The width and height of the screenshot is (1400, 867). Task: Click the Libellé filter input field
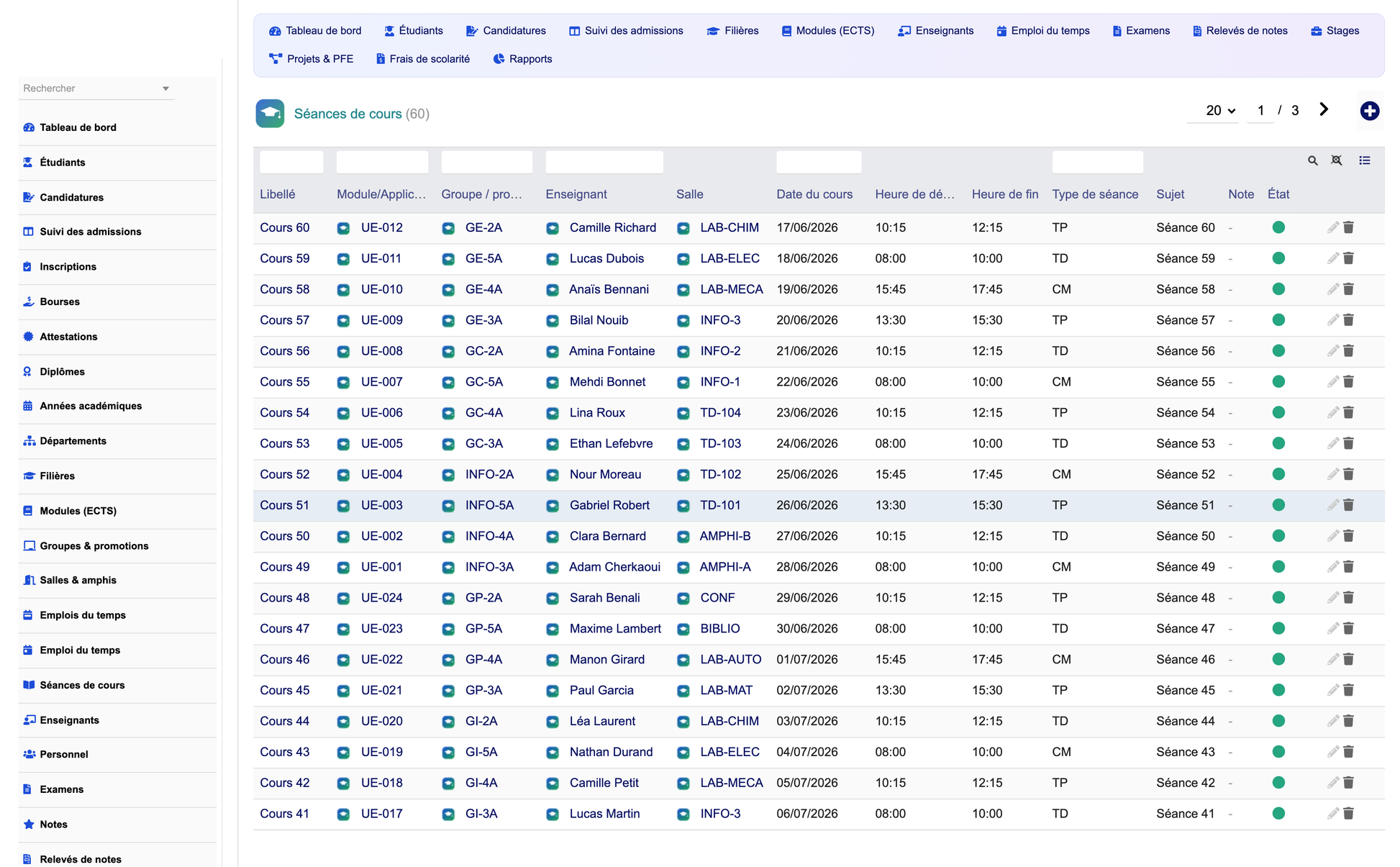(291, 161)
